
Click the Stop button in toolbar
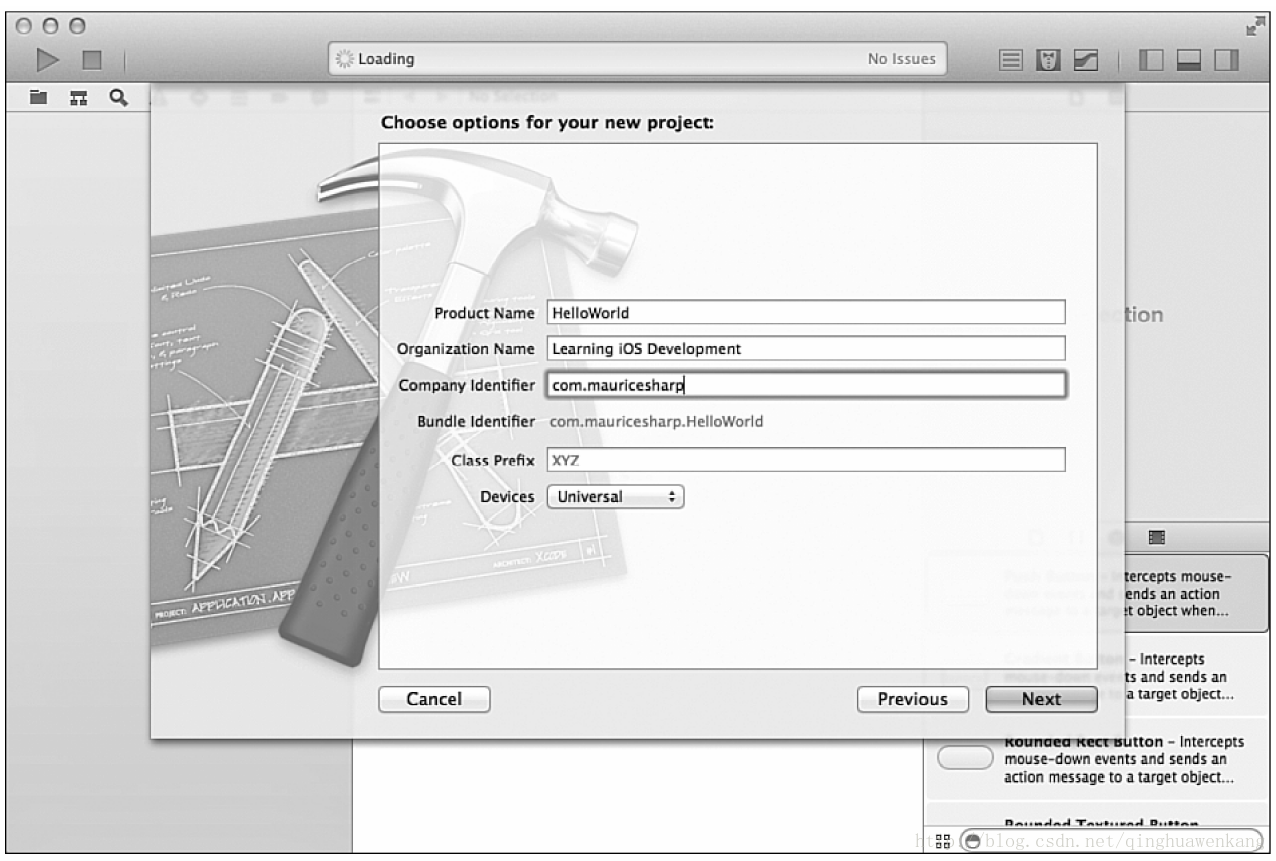point(92,60)
